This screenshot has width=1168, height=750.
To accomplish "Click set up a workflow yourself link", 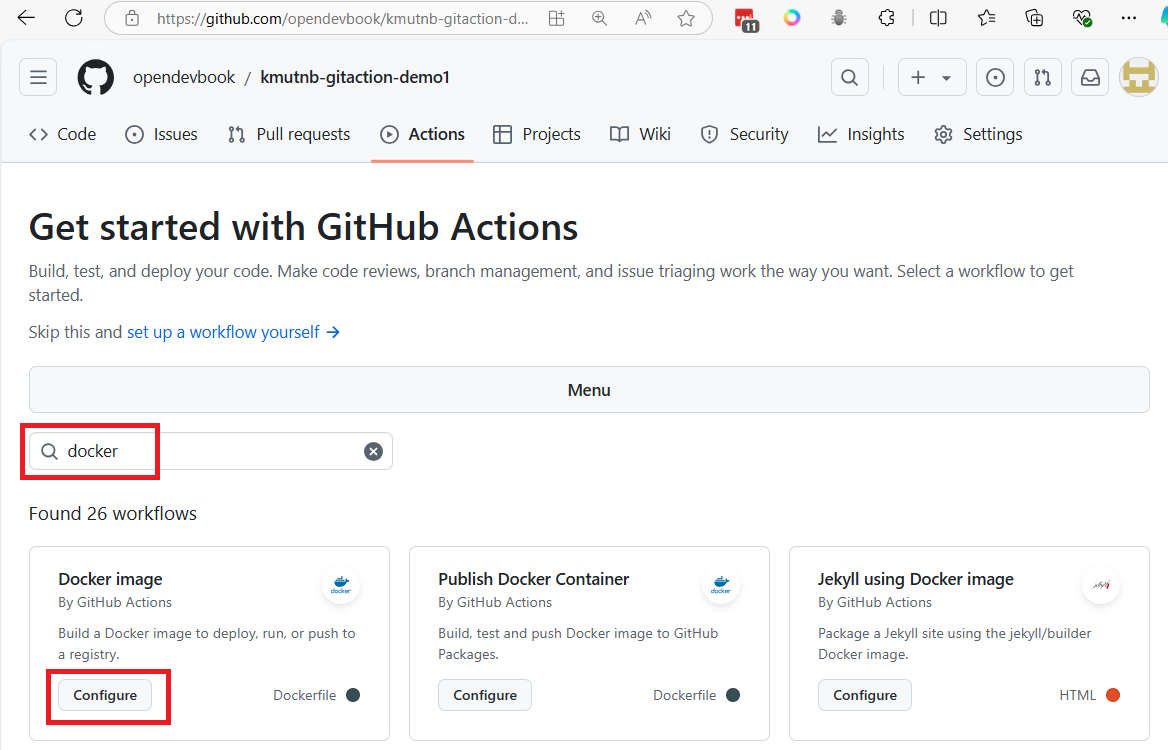I will pyautogui.click(x=233, y=332).
